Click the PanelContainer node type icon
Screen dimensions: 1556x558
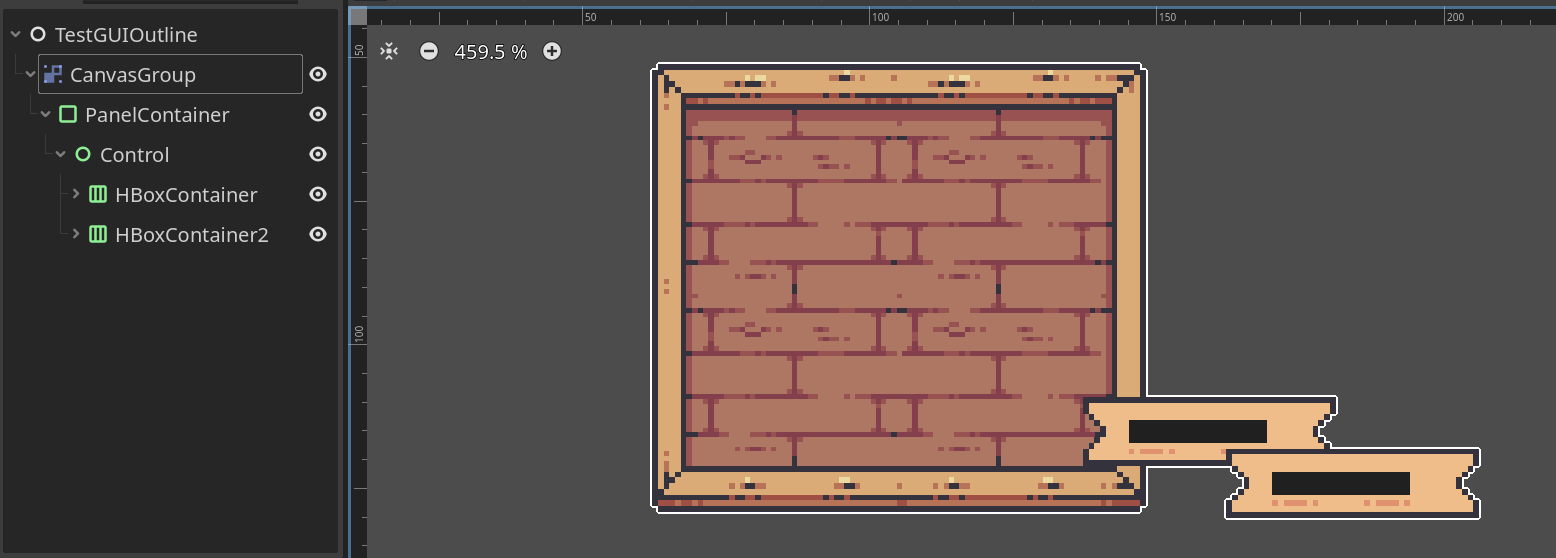[x=68, y=115]
